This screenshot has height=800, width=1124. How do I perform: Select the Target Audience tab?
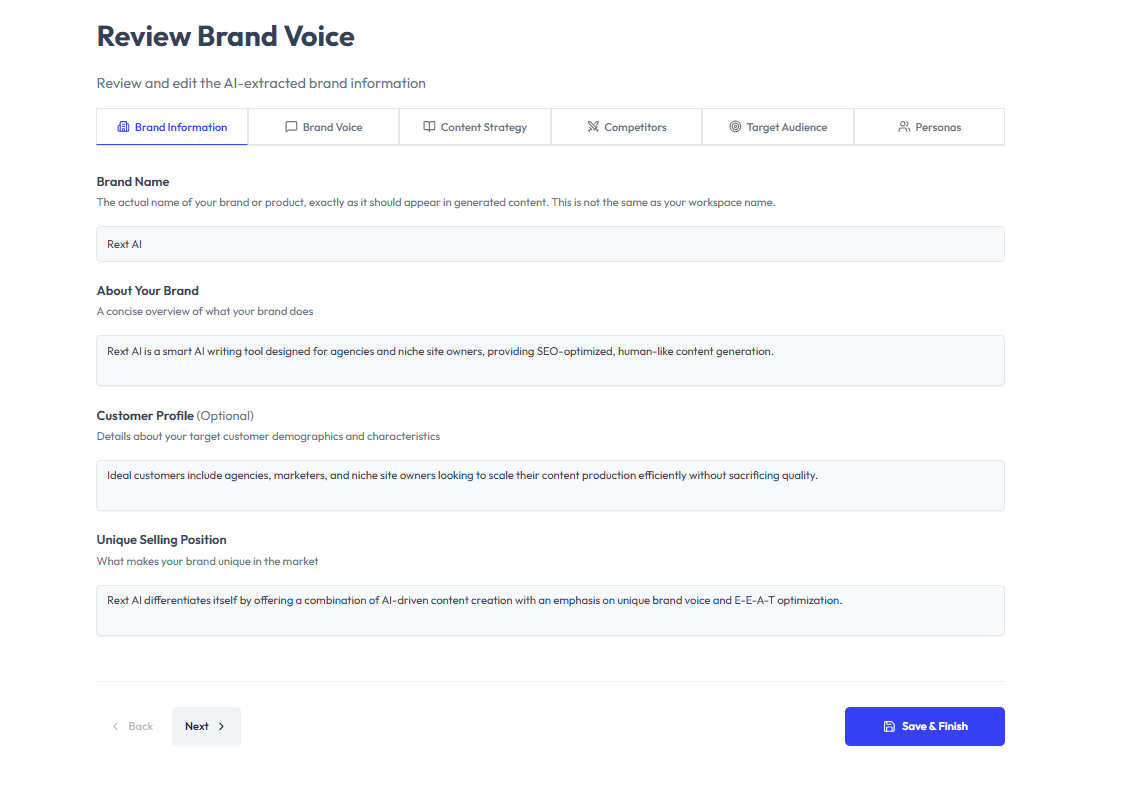coord(778,127)
